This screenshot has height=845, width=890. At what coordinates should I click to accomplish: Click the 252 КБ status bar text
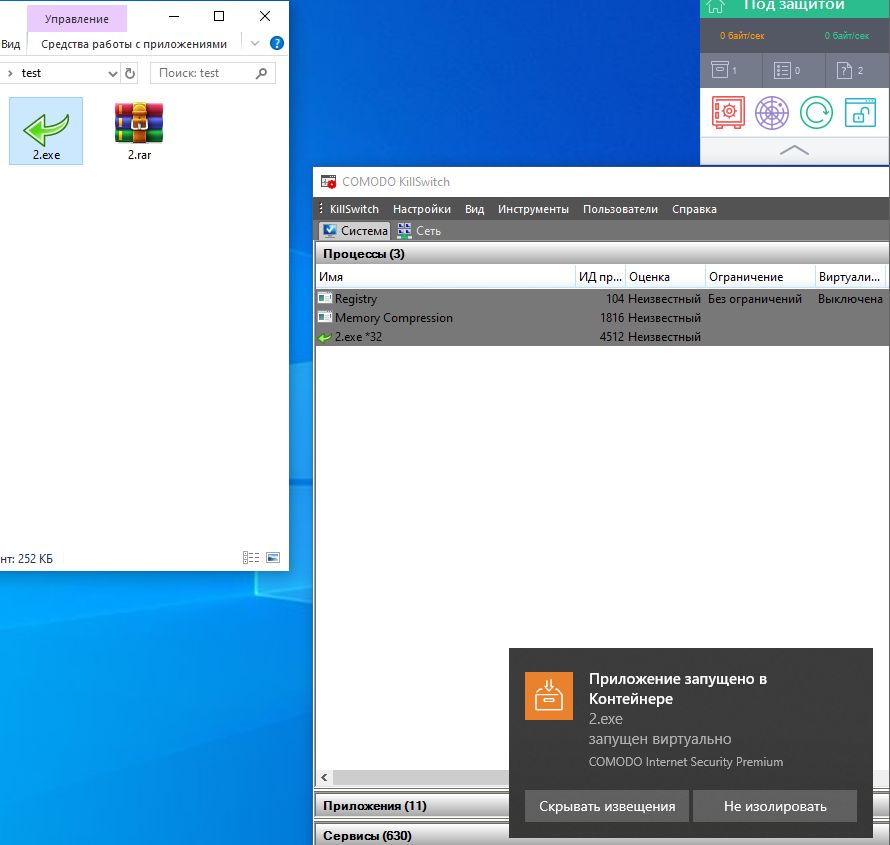(x=35, y=558)
